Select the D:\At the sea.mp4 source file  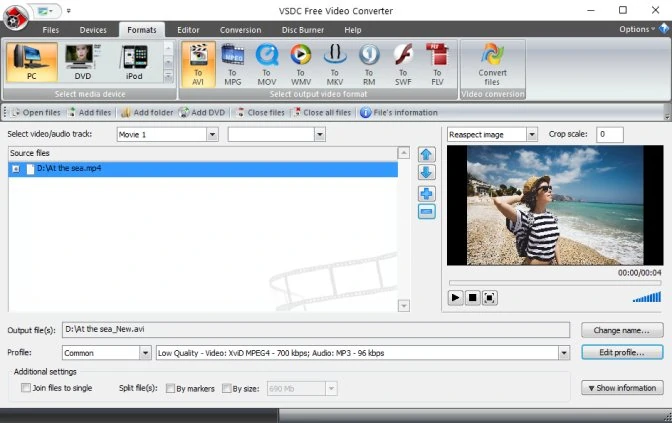203,169
